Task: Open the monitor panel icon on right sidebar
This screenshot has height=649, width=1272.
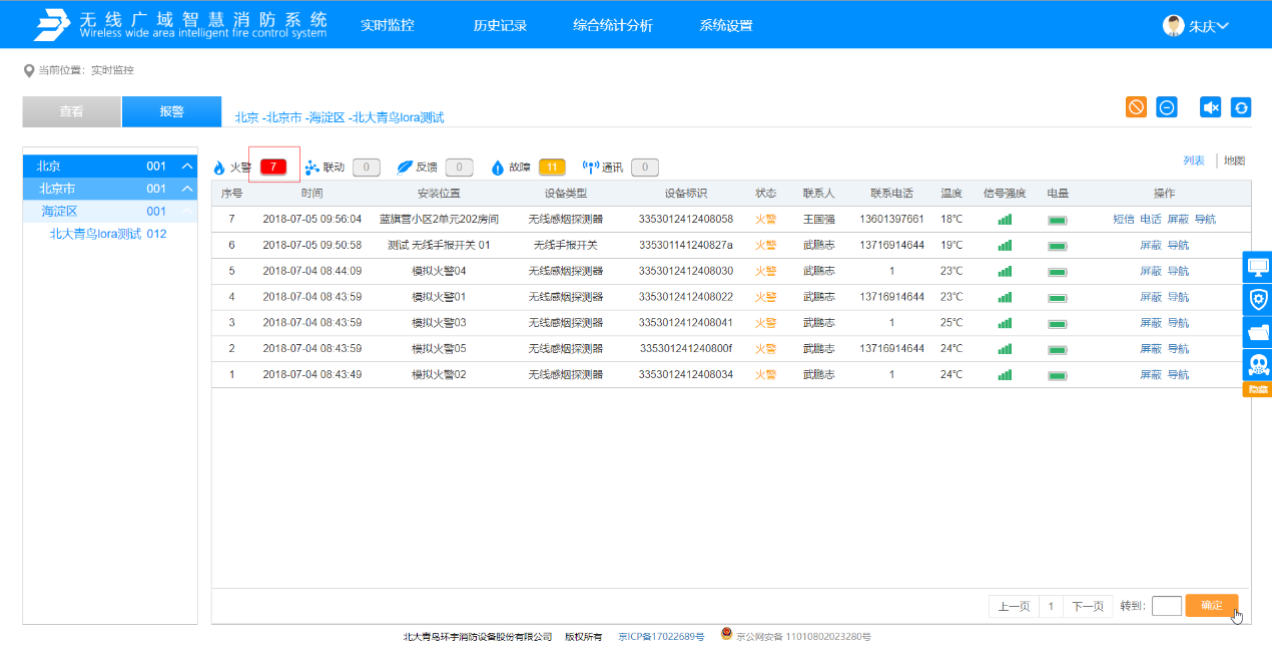Action: tap(1256, 266)
